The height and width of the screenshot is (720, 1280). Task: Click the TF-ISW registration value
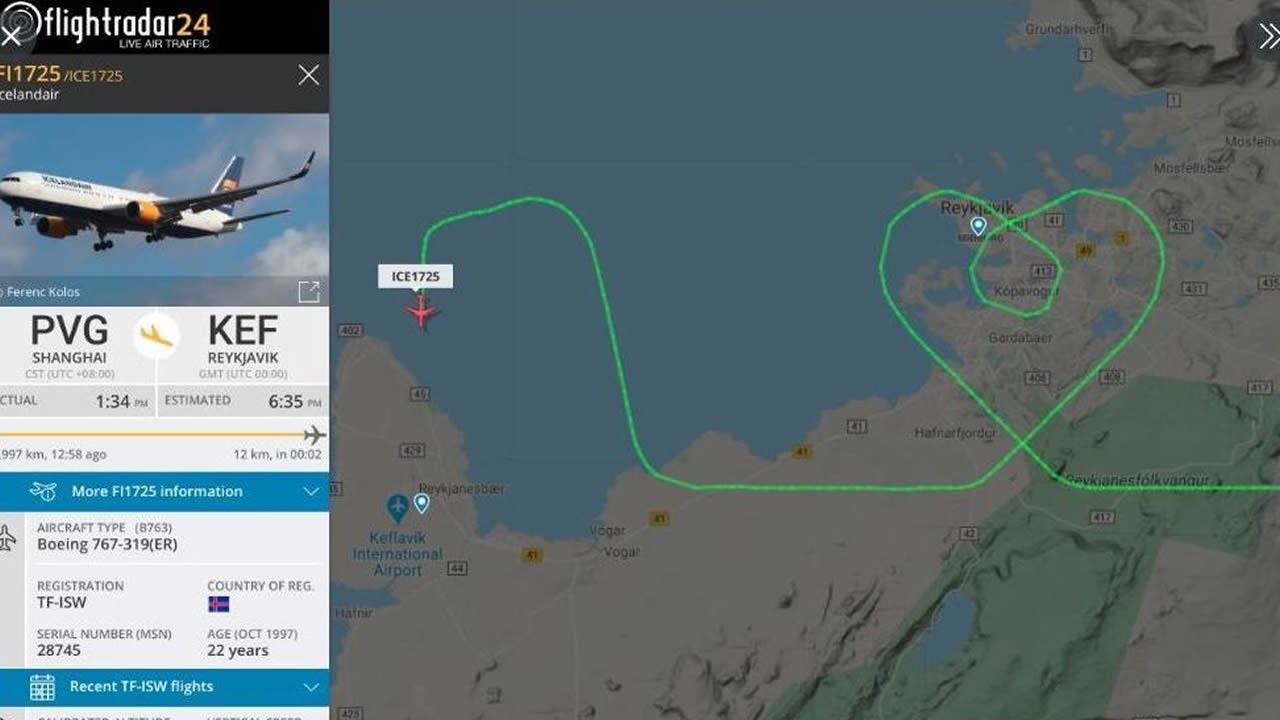pyautogui.click(x=62, y=603)
